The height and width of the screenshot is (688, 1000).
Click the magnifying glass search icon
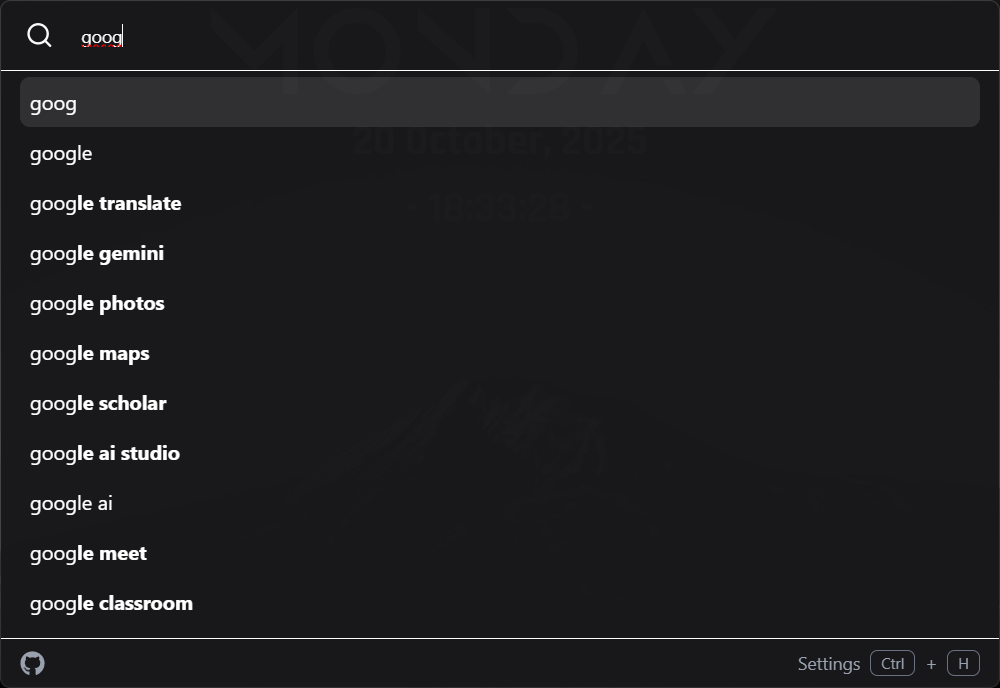(39, 36)
